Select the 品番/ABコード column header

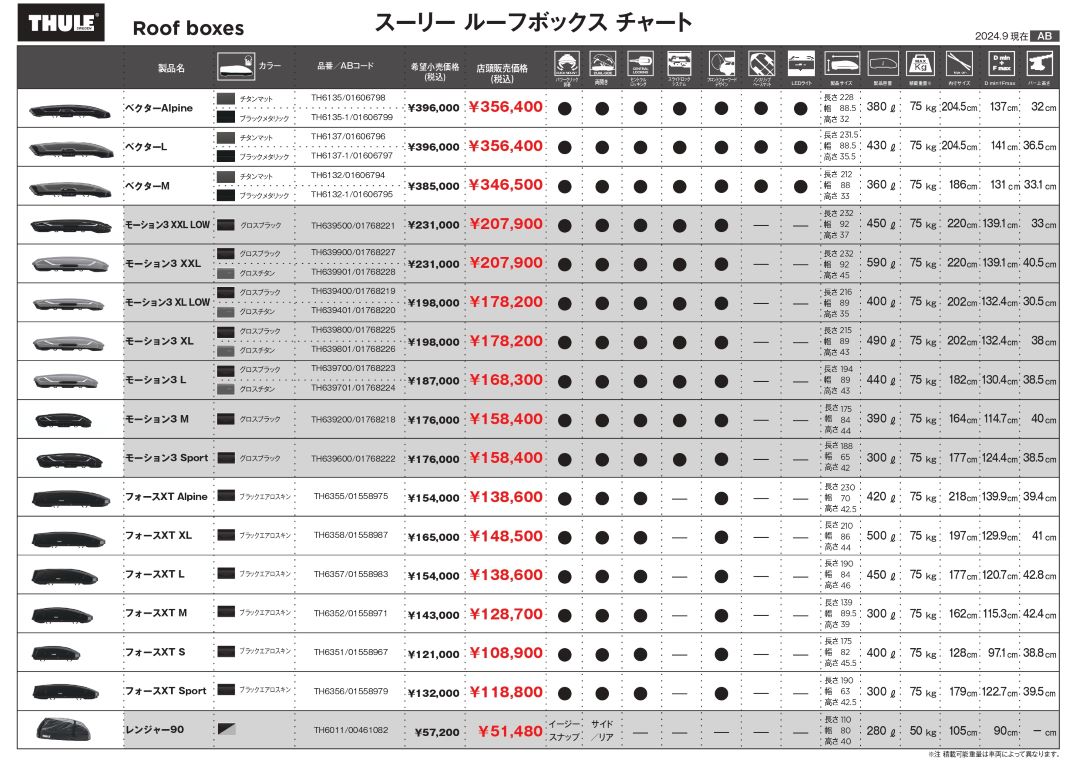[344, 65]
